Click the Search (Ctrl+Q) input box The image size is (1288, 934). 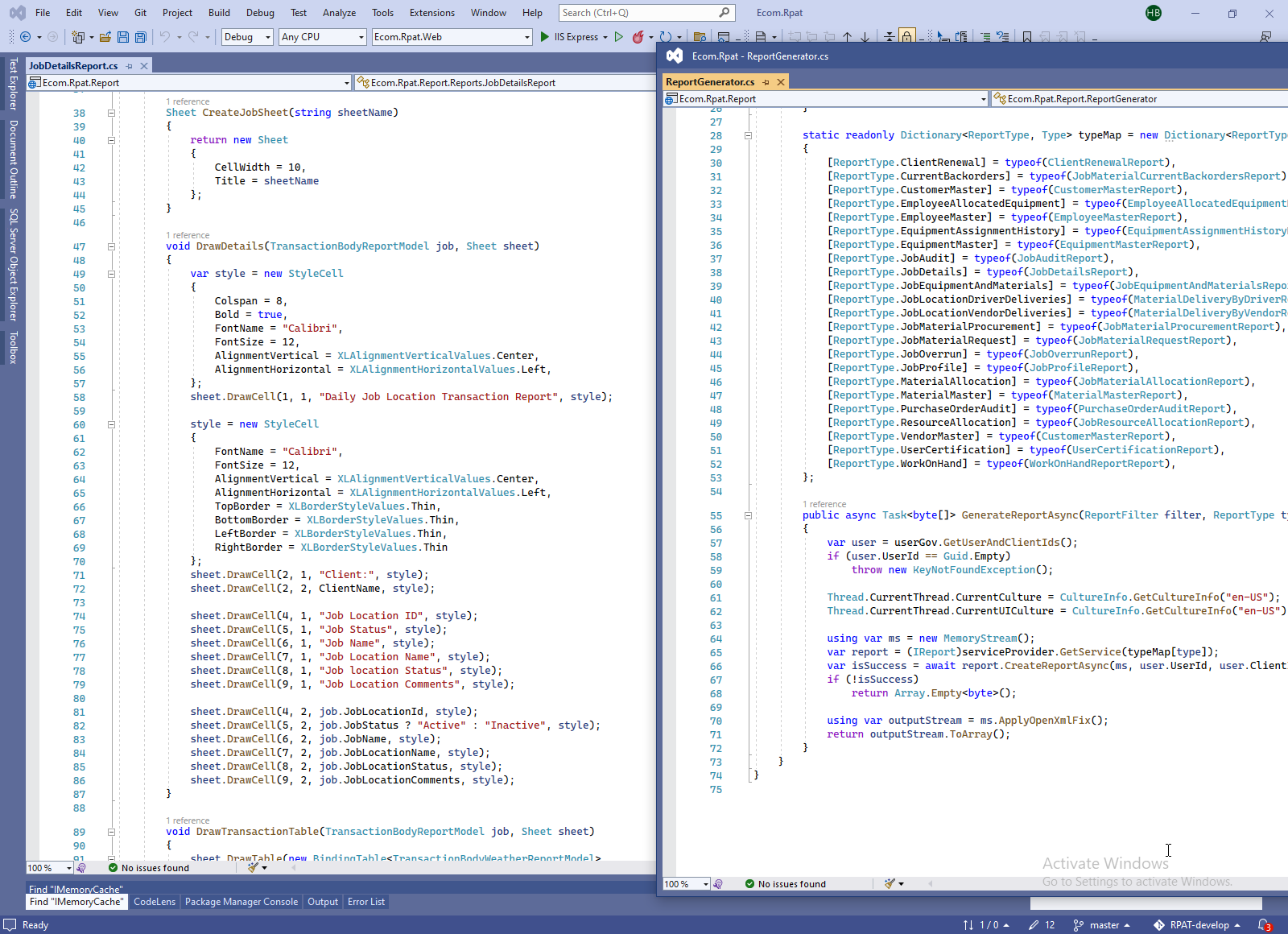[638, 13]
